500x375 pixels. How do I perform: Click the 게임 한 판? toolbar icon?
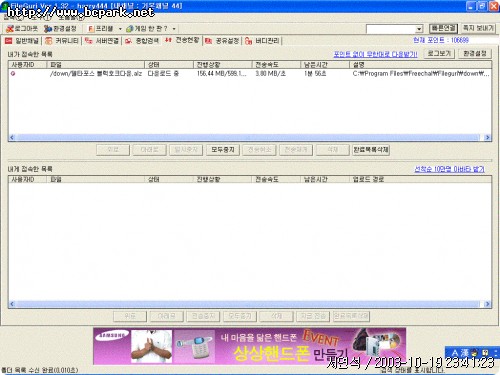tap(130, 29)
